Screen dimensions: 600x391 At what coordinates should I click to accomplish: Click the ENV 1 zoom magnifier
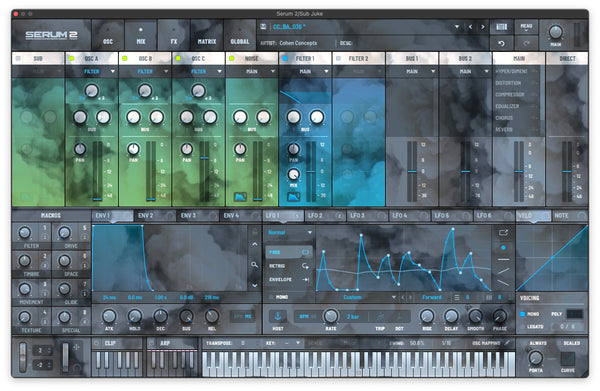point(254,264)
